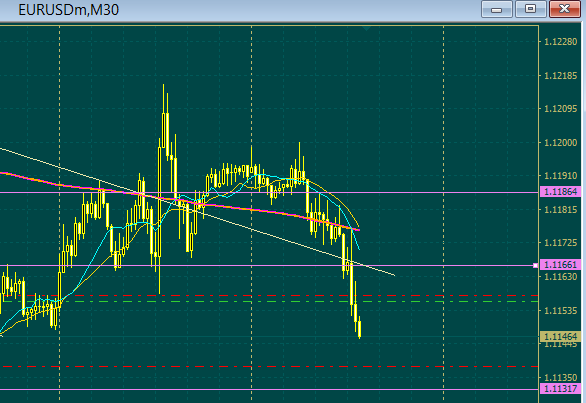Viewport: 586px width, 403px height.
Task: Click the current price label 1.11464
Action: click(561, 336)
